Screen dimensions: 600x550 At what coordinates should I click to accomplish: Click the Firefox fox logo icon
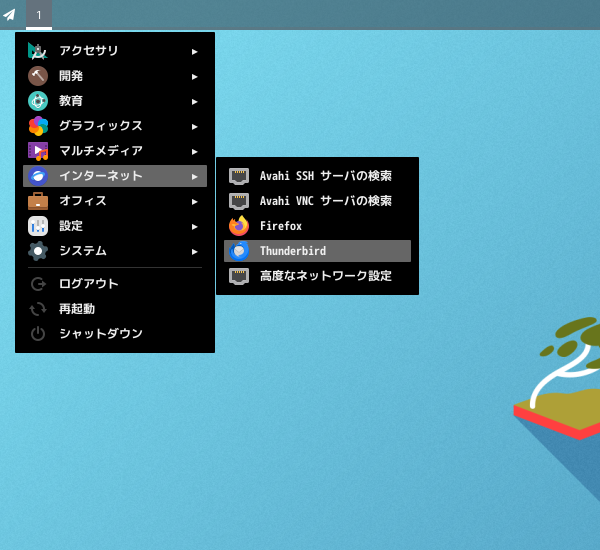click(x=239, y=226)
